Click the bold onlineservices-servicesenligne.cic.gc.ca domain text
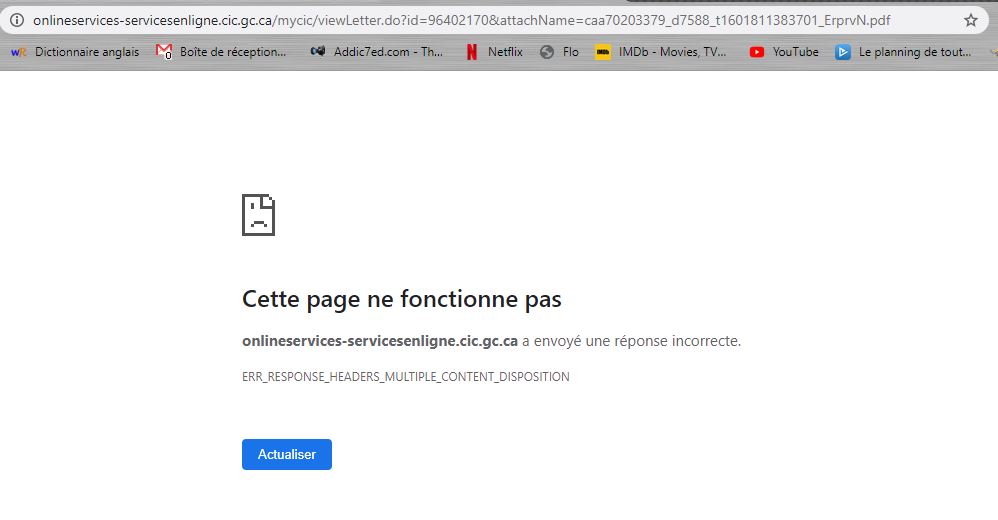The image size is (998, 520). pos(380,341)
